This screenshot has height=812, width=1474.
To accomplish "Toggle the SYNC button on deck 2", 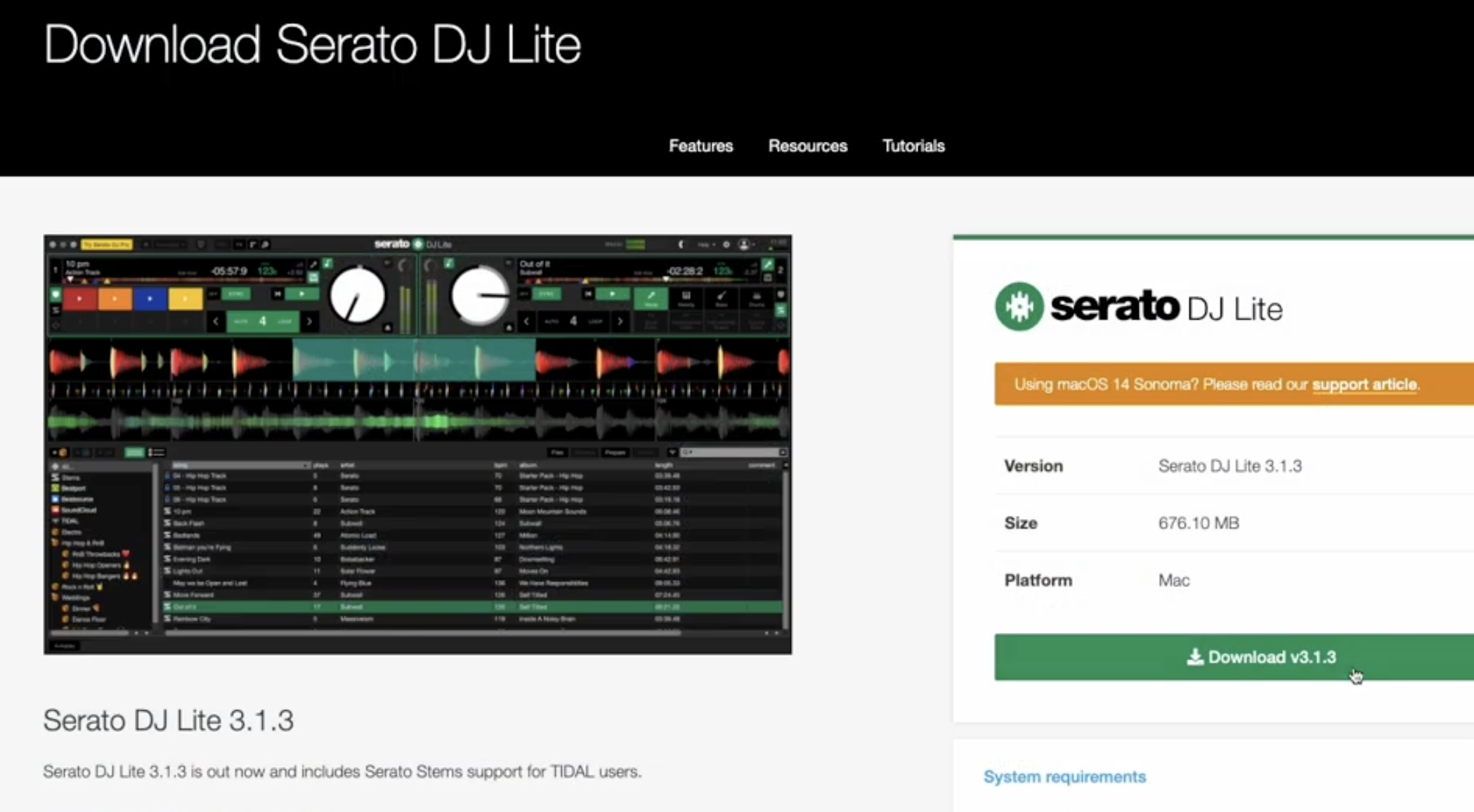I will tap(547, 294).
